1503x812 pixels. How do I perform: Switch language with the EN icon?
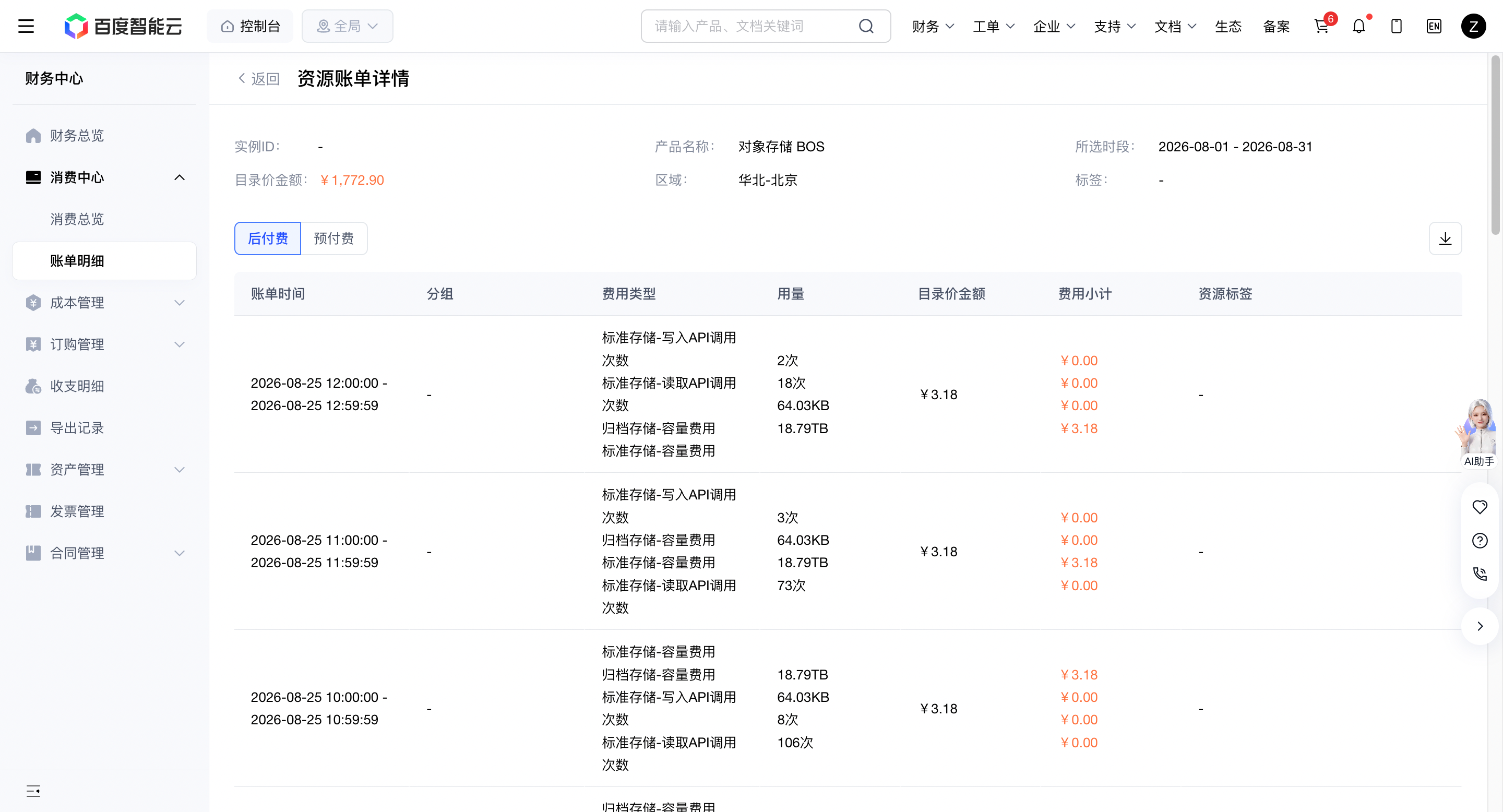[x=1434, y=26]
